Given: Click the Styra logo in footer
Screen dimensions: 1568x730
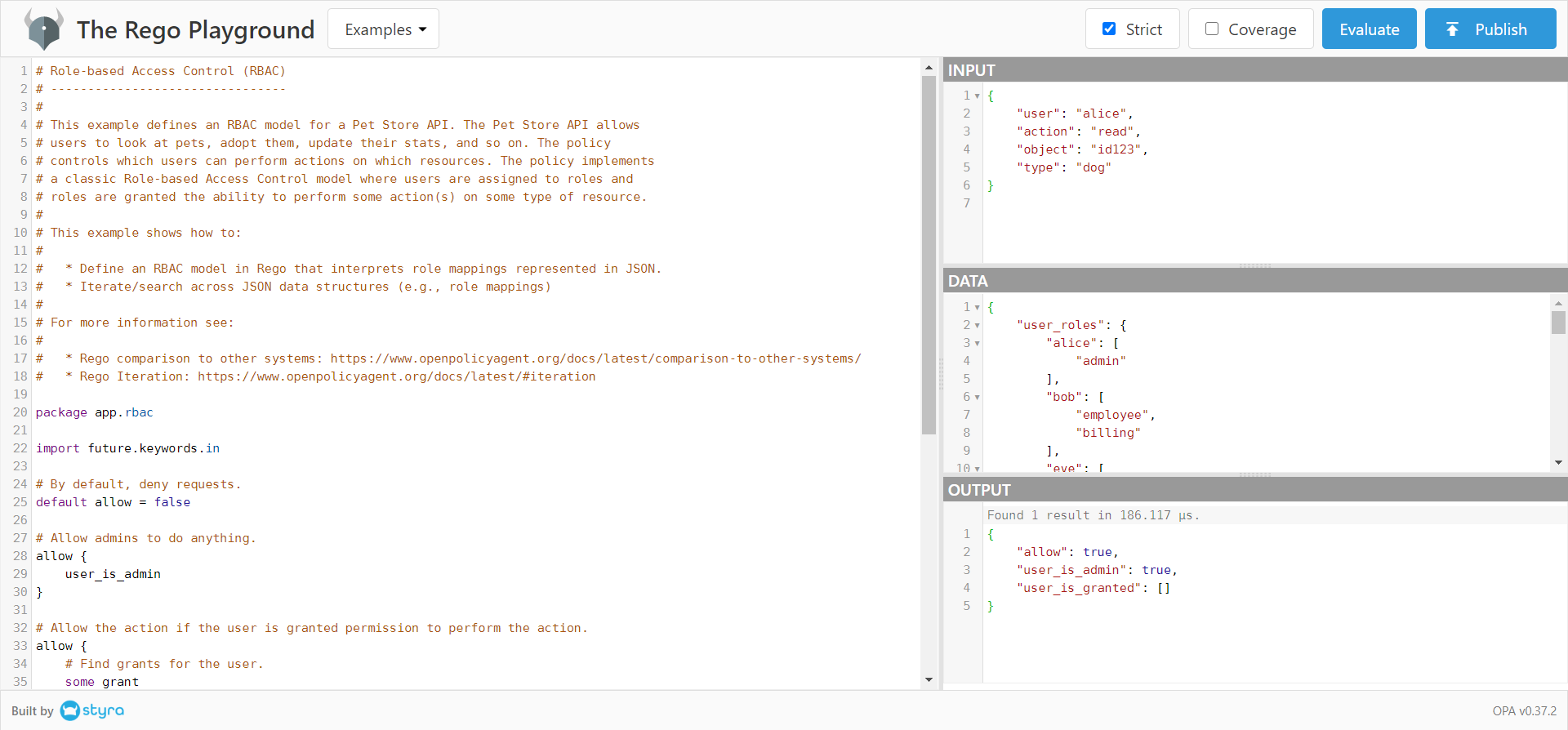Looking at the screenshot, I should (92, 710).
